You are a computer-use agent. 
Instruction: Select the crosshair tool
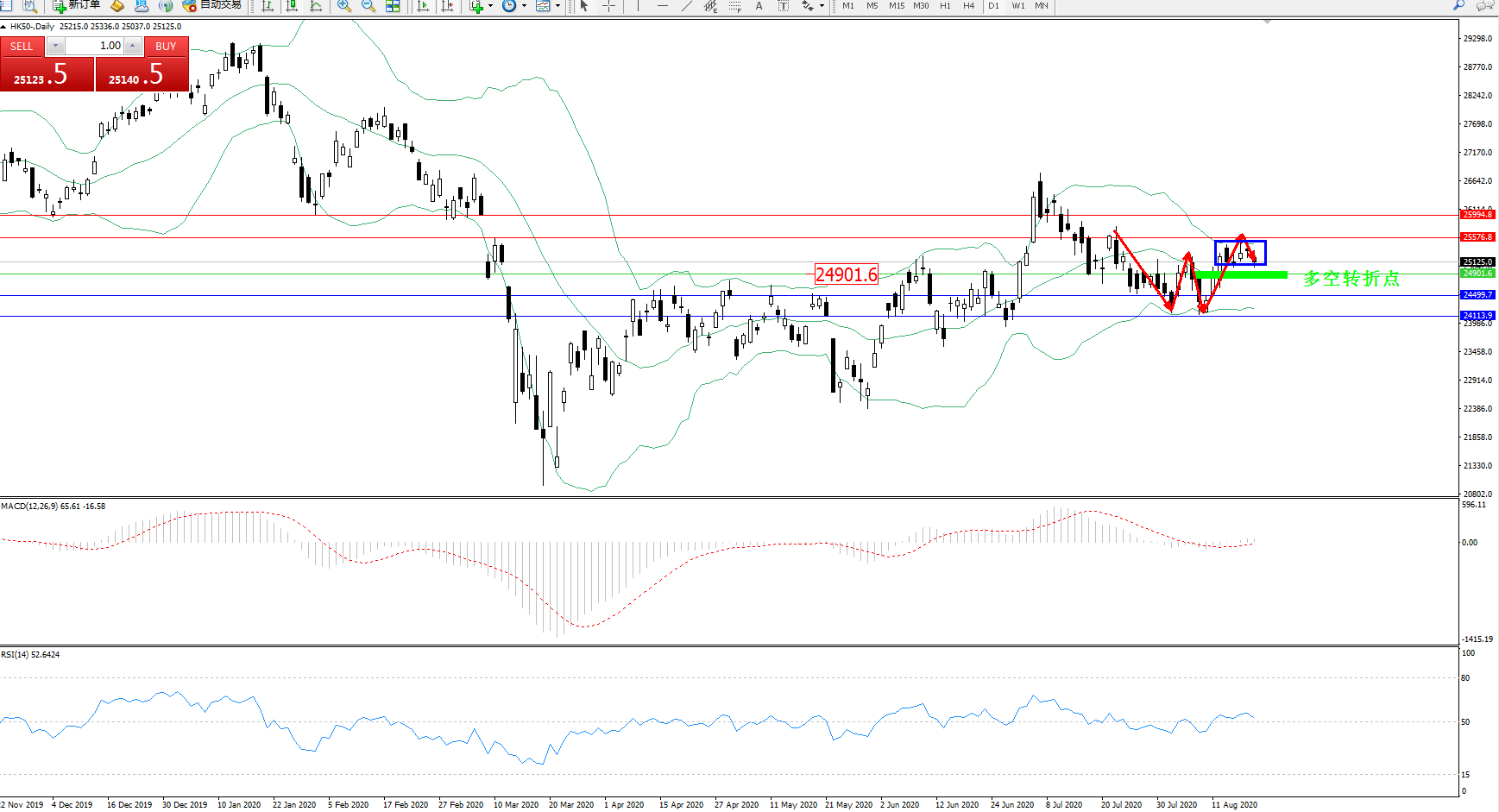[x=608, y=6]
